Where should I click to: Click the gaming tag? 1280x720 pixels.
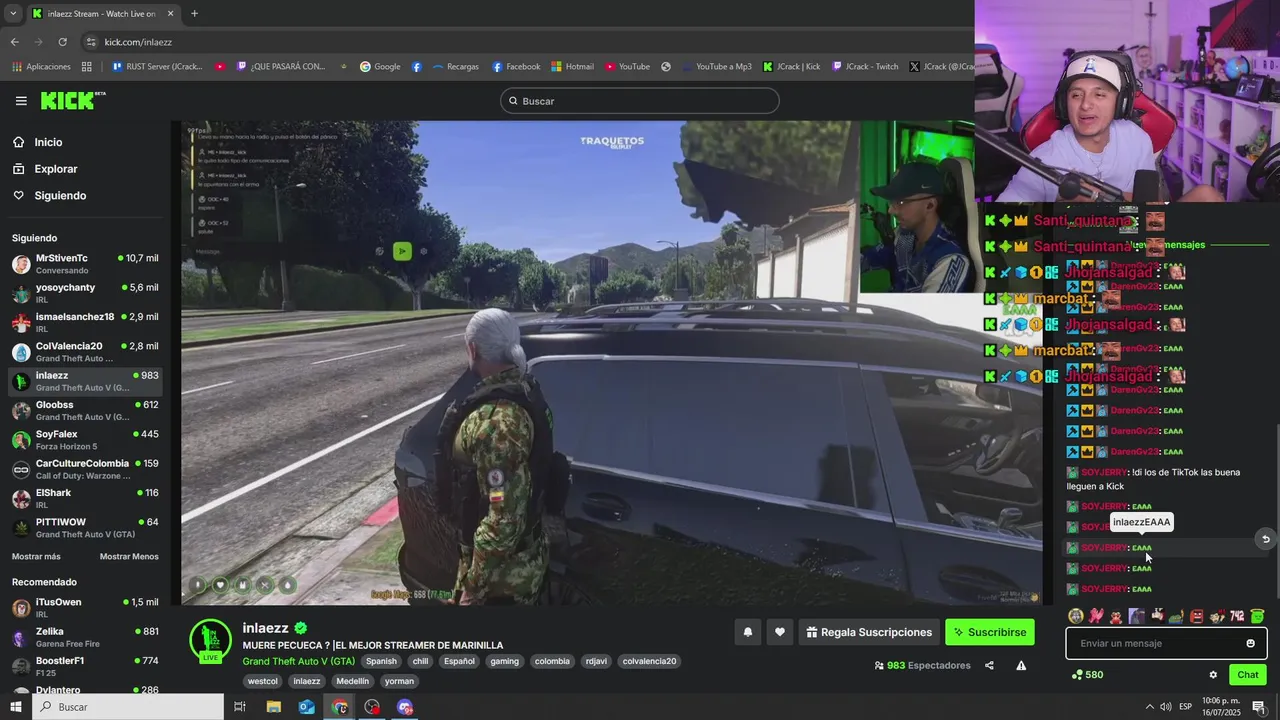click(x=504, y=661)
